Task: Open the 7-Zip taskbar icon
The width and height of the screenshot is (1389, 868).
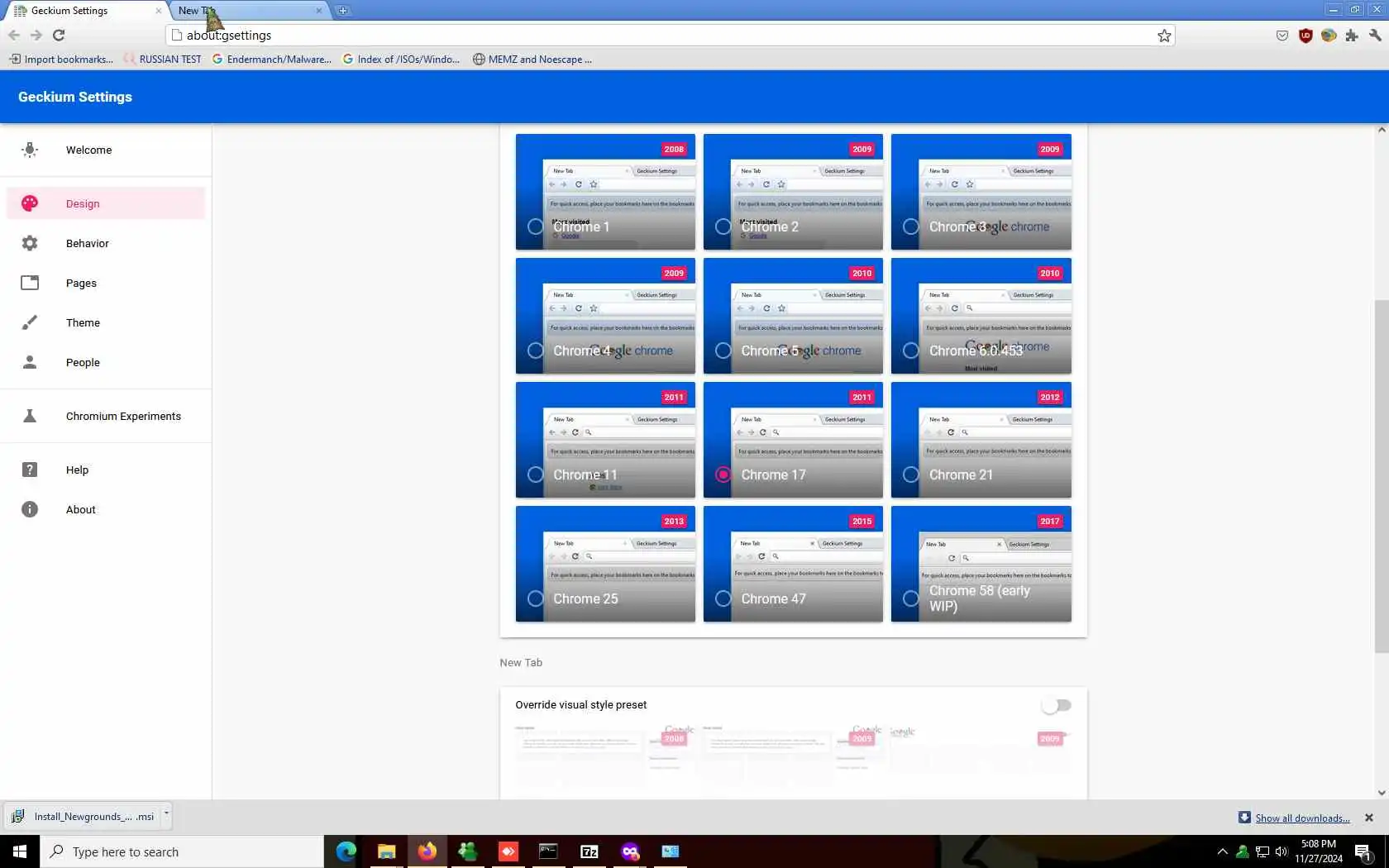Action: tap(589, 851)
